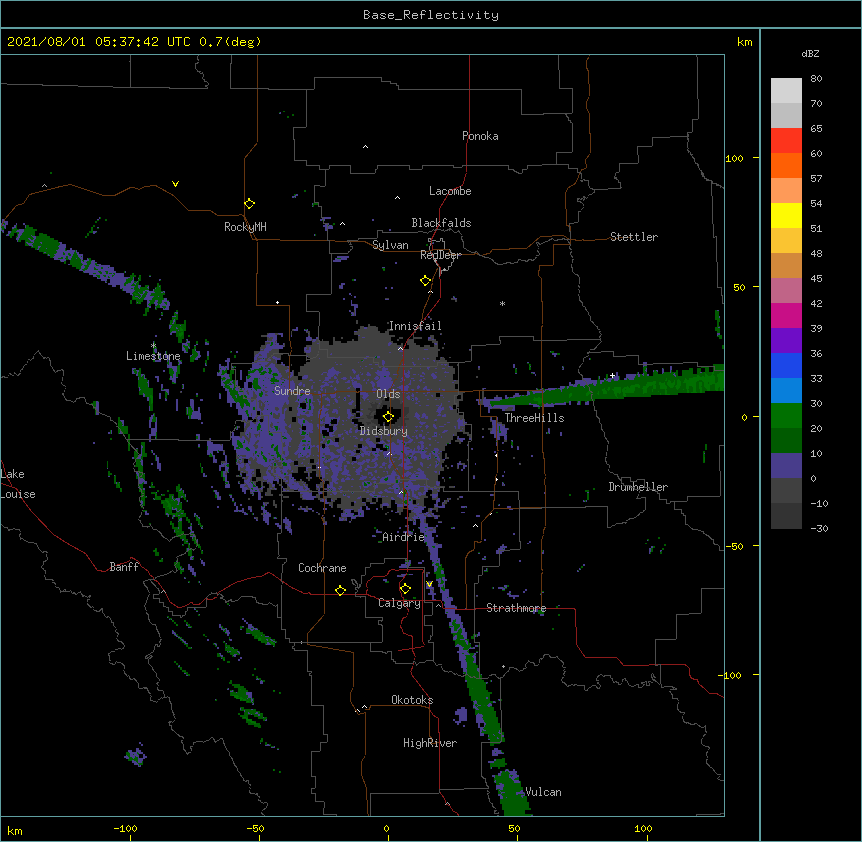Click the 80 value on the dBZ legend
The width and height of the screenshot is (862, 842).
tap(816, 79)
